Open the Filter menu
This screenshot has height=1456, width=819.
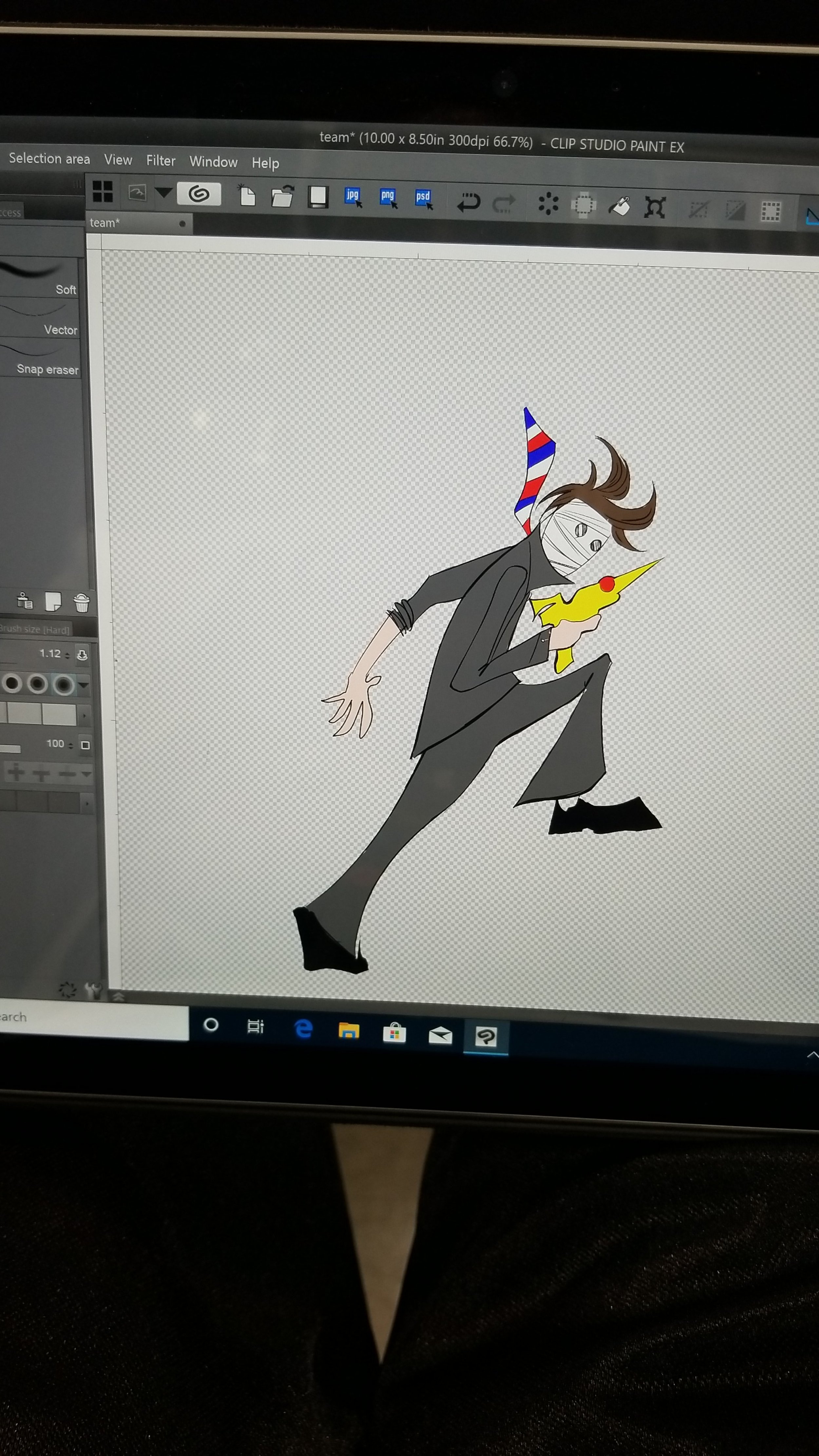tap(161, 161)
